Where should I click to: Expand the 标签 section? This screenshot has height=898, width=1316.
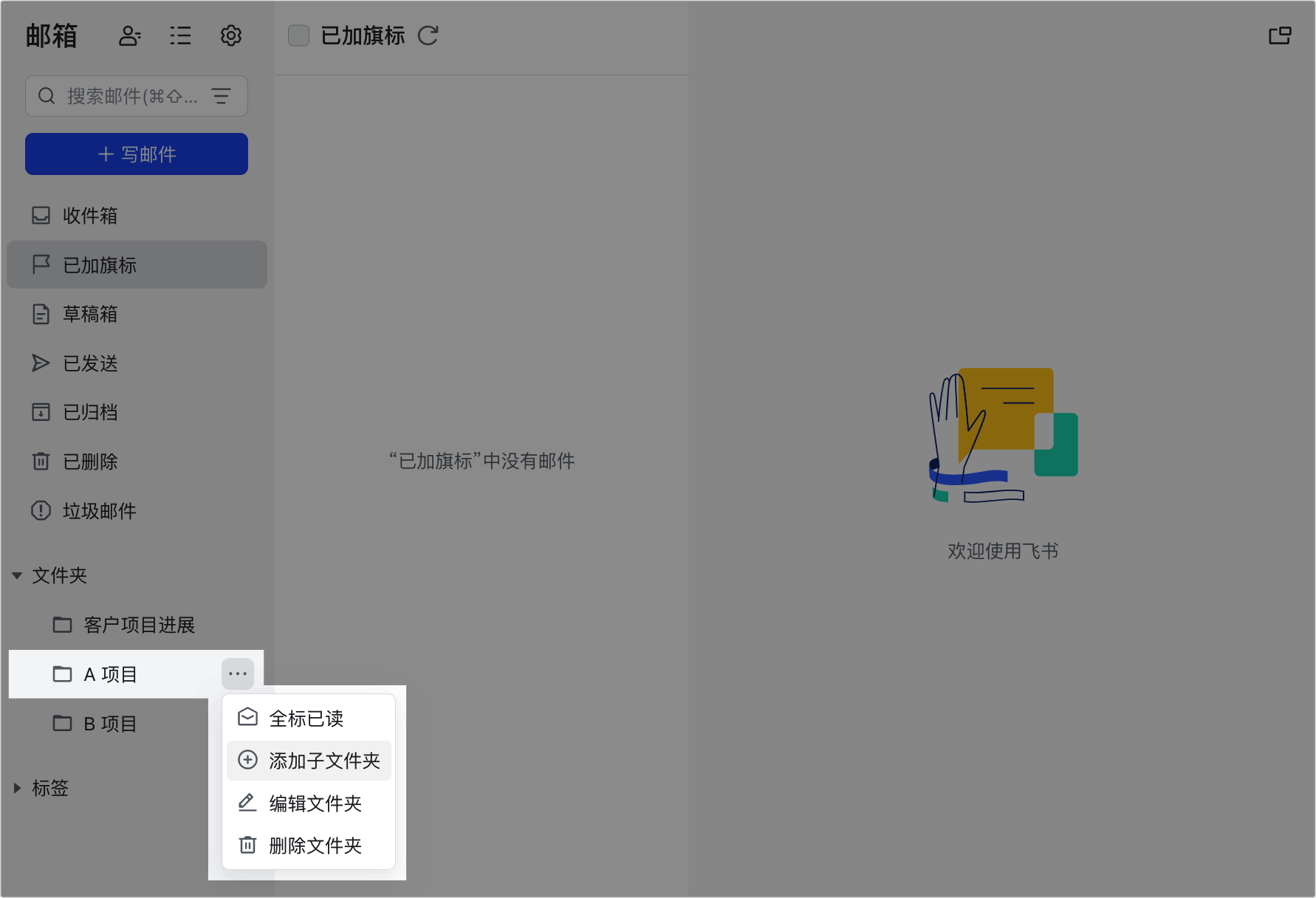pos(17,788)
